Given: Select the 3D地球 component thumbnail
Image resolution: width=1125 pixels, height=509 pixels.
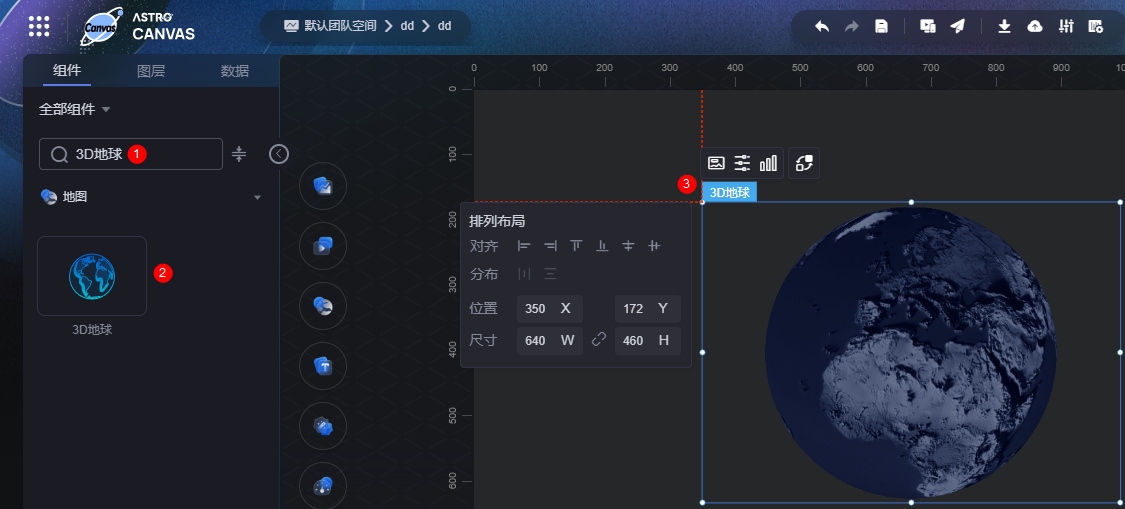Looking at the screenshot, I should 92,276.
